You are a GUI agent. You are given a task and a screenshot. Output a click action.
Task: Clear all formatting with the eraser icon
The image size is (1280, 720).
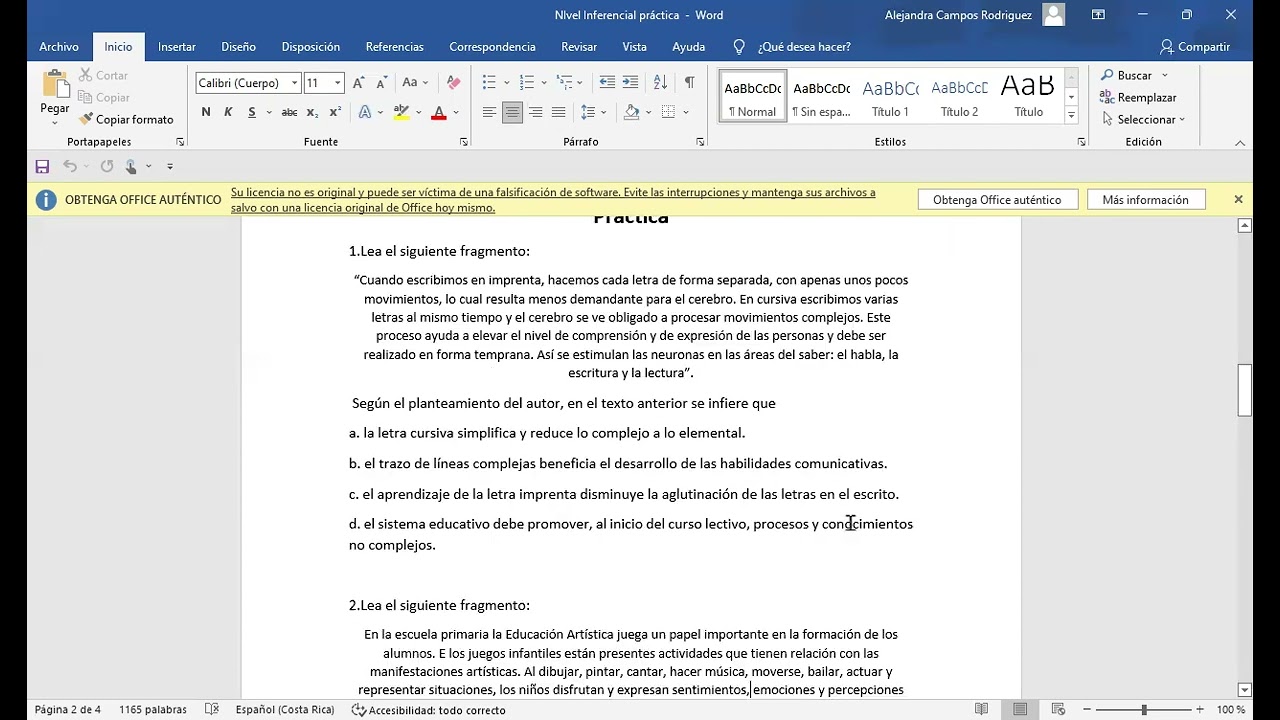click(453, 83)
